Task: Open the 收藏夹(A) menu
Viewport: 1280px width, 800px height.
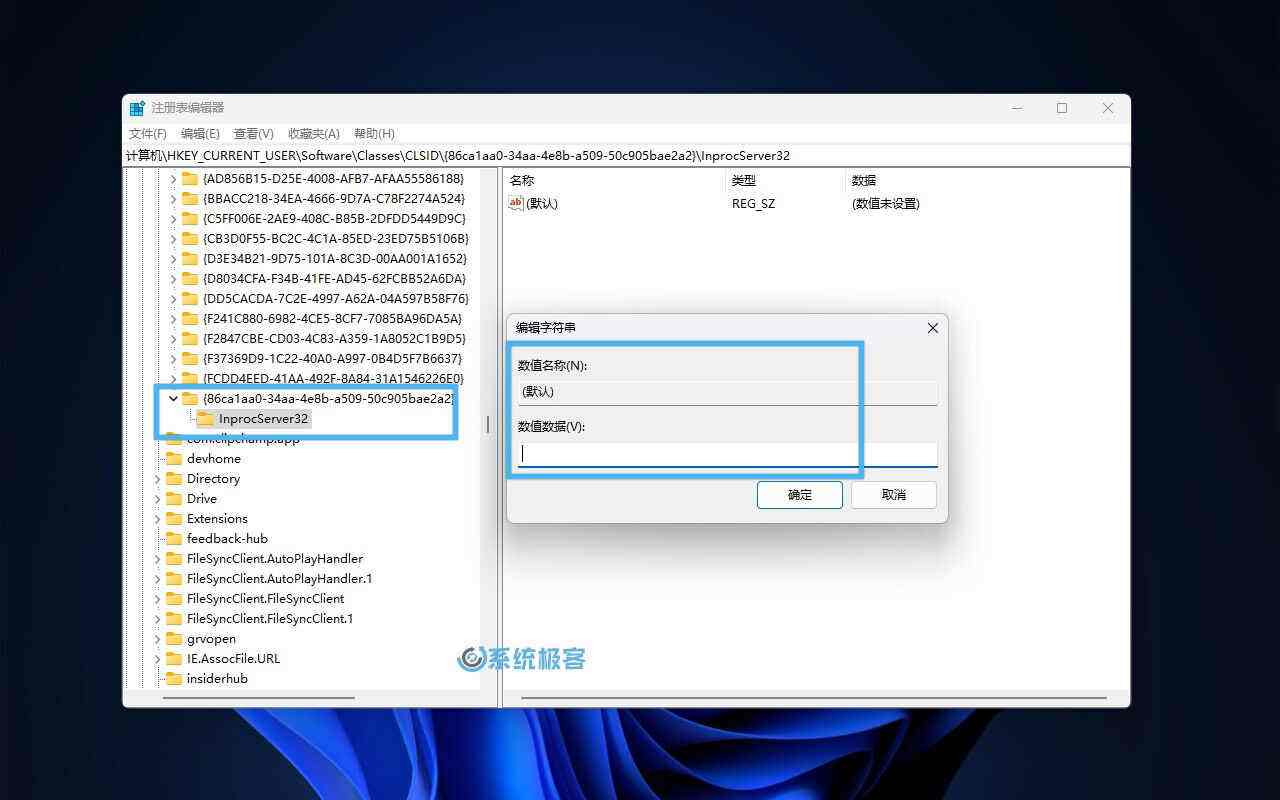Action: click(x=314, y=133)
